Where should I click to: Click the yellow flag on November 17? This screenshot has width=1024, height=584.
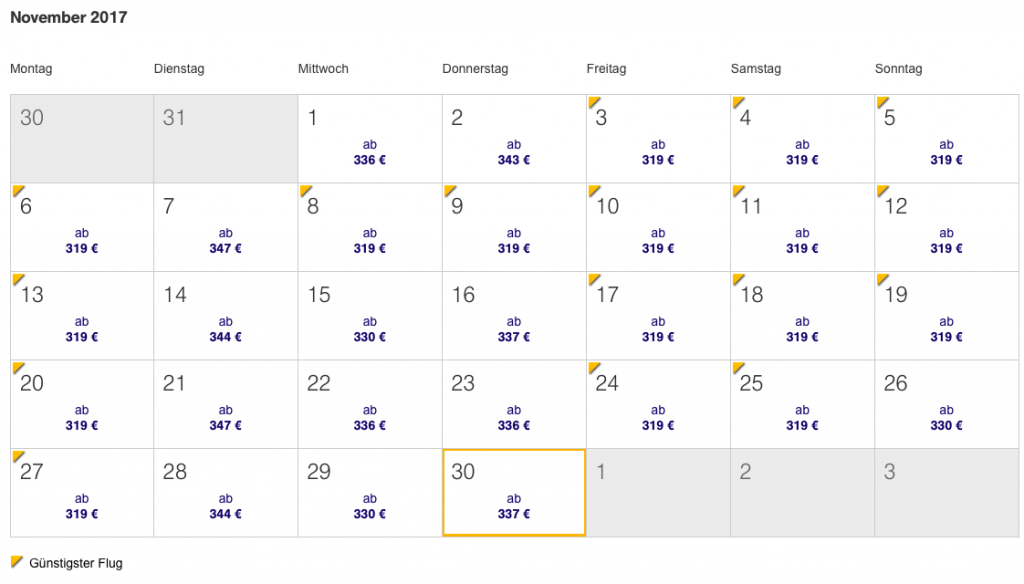tap(594, 279)
